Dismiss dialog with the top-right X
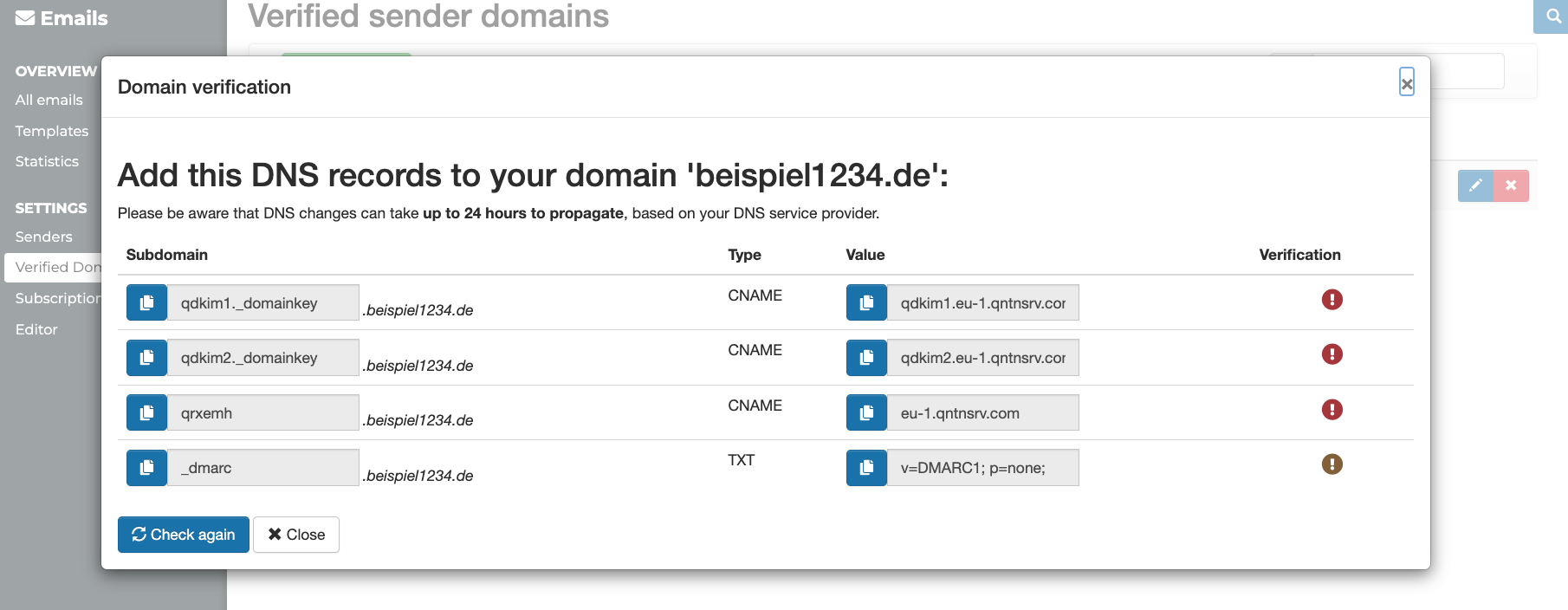 [1407, 83]
